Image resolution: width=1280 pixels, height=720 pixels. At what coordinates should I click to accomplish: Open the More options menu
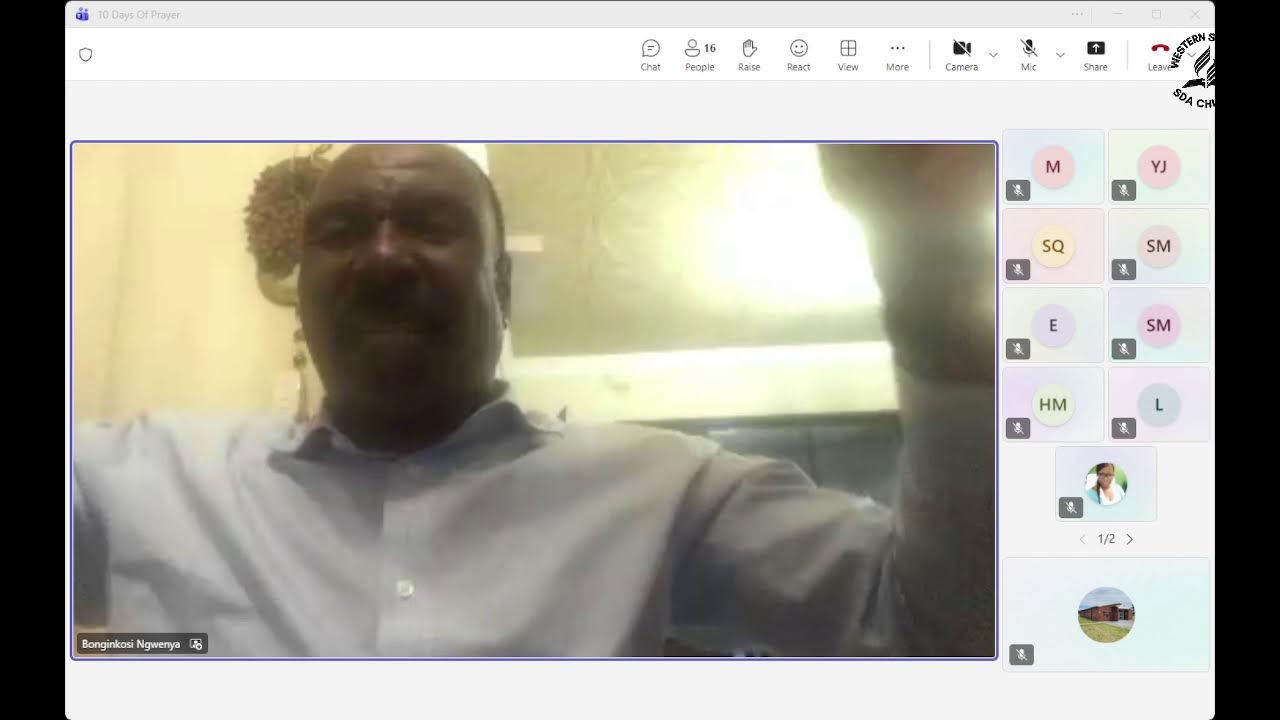tap(897, 55)
